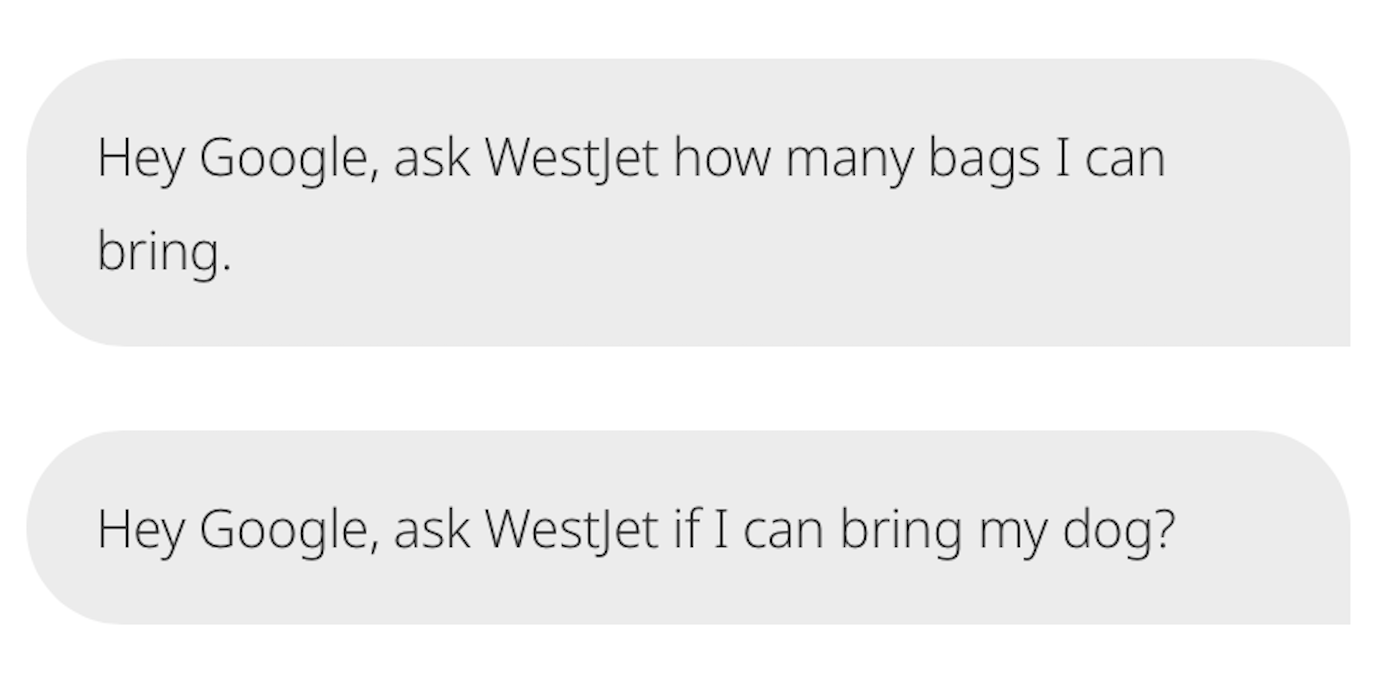Click the 'how many bags' message bubble

[x=688, y=203]
